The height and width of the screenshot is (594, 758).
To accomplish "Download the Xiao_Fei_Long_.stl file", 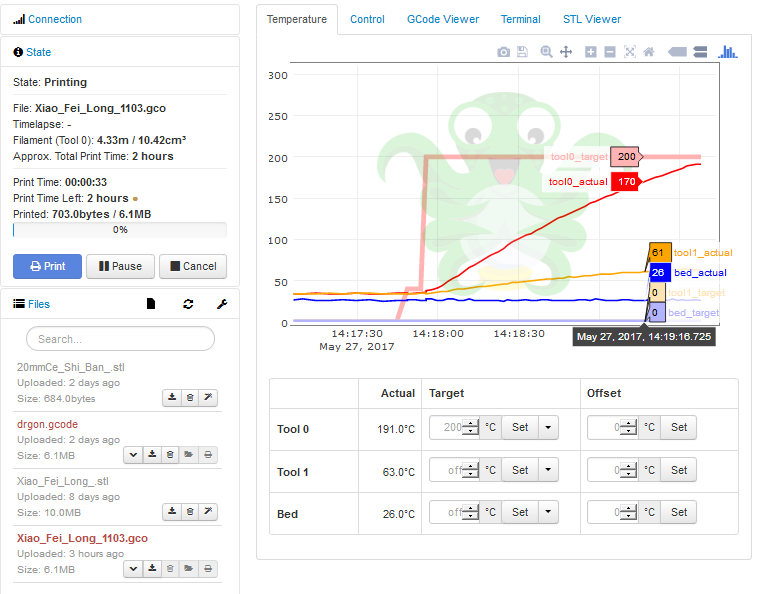I will (172, 512).
